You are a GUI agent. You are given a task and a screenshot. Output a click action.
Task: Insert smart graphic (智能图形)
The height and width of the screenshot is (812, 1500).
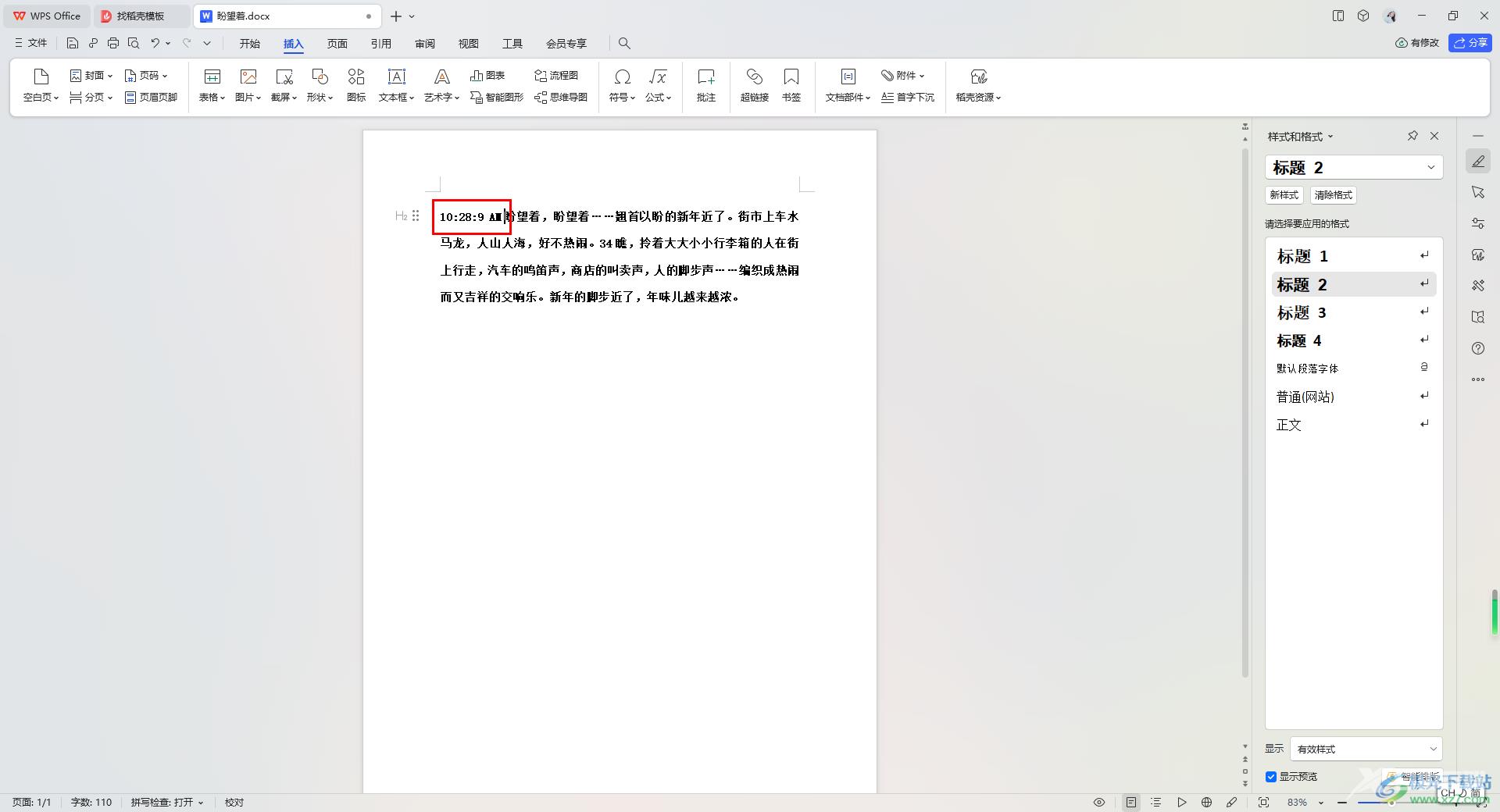click(497, 98)
